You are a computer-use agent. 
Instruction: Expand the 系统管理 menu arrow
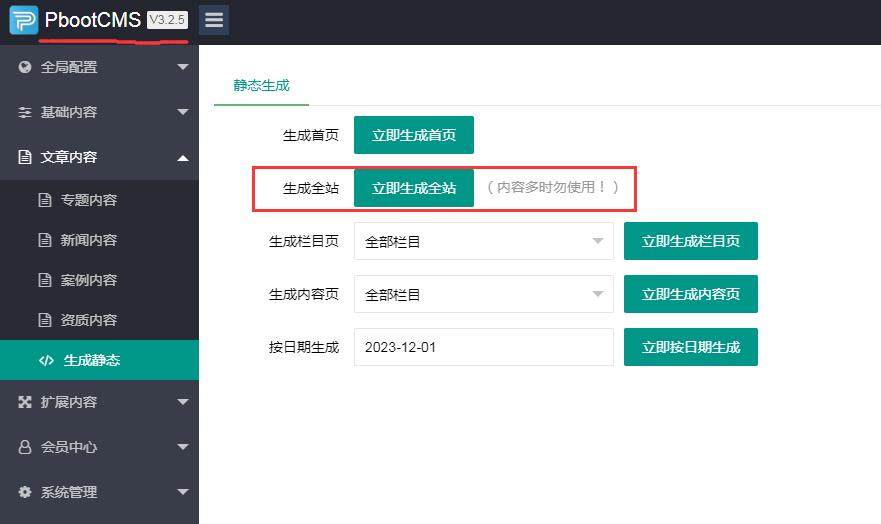[x=182, y=492]
